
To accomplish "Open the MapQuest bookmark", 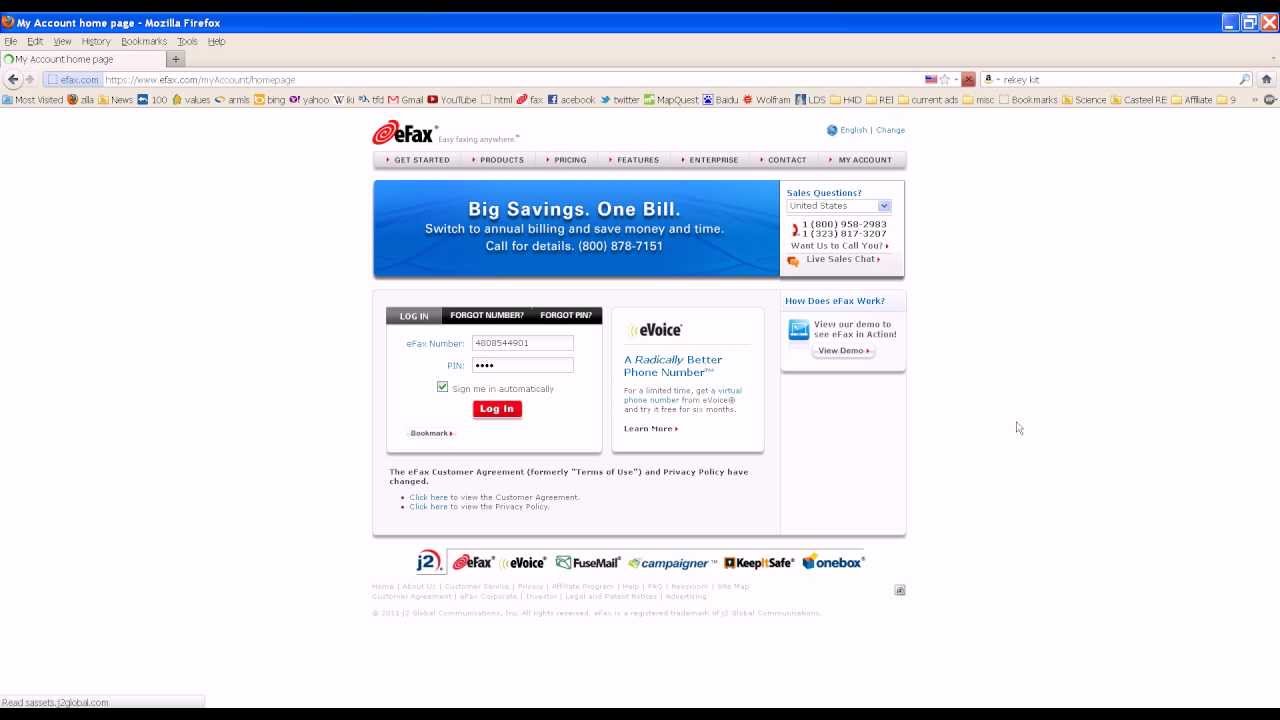I will tap(671, 100).
